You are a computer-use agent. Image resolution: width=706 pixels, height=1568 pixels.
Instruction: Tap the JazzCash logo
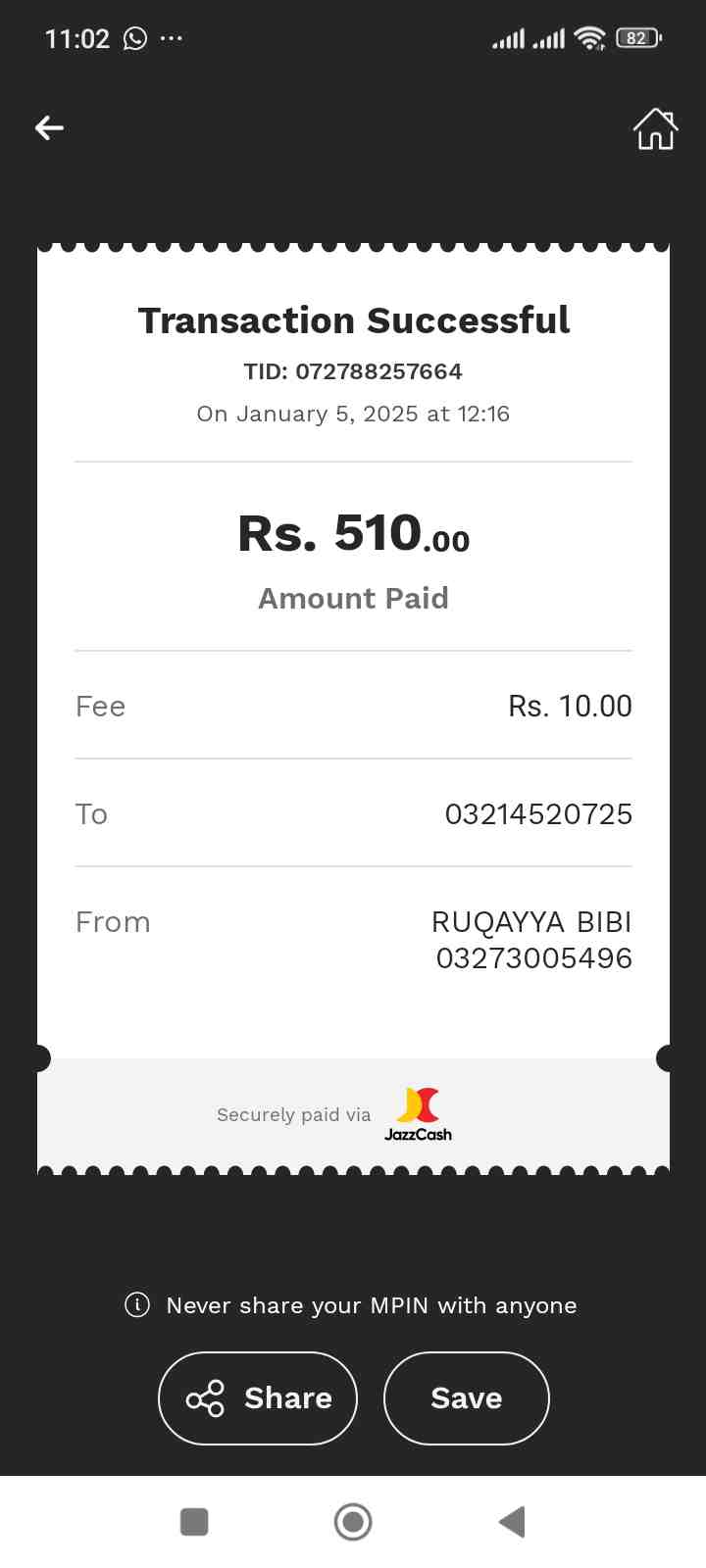click(419, 1115)
